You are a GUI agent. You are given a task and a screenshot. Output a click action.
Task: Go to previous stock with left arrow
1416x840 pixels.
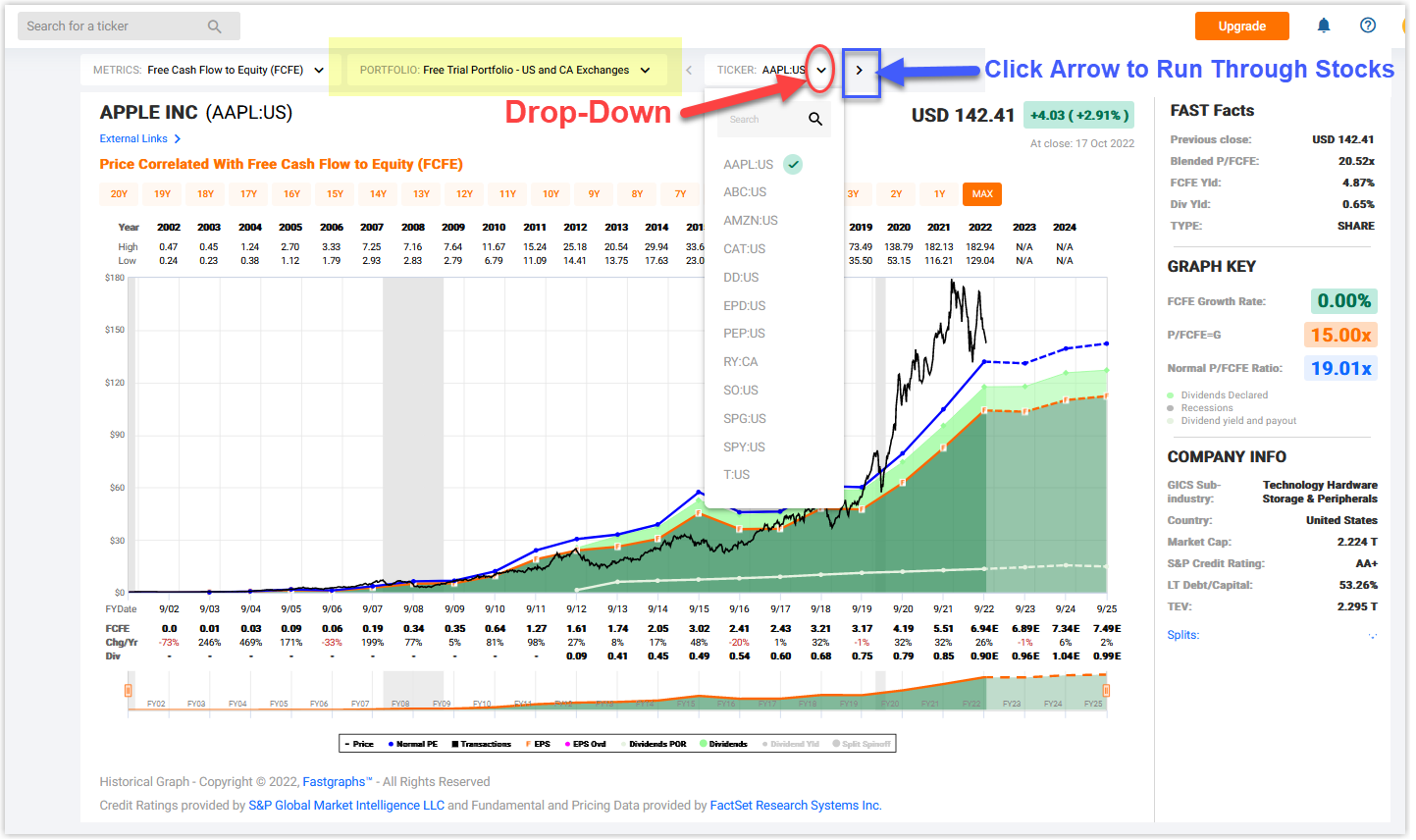click(689, 71)
